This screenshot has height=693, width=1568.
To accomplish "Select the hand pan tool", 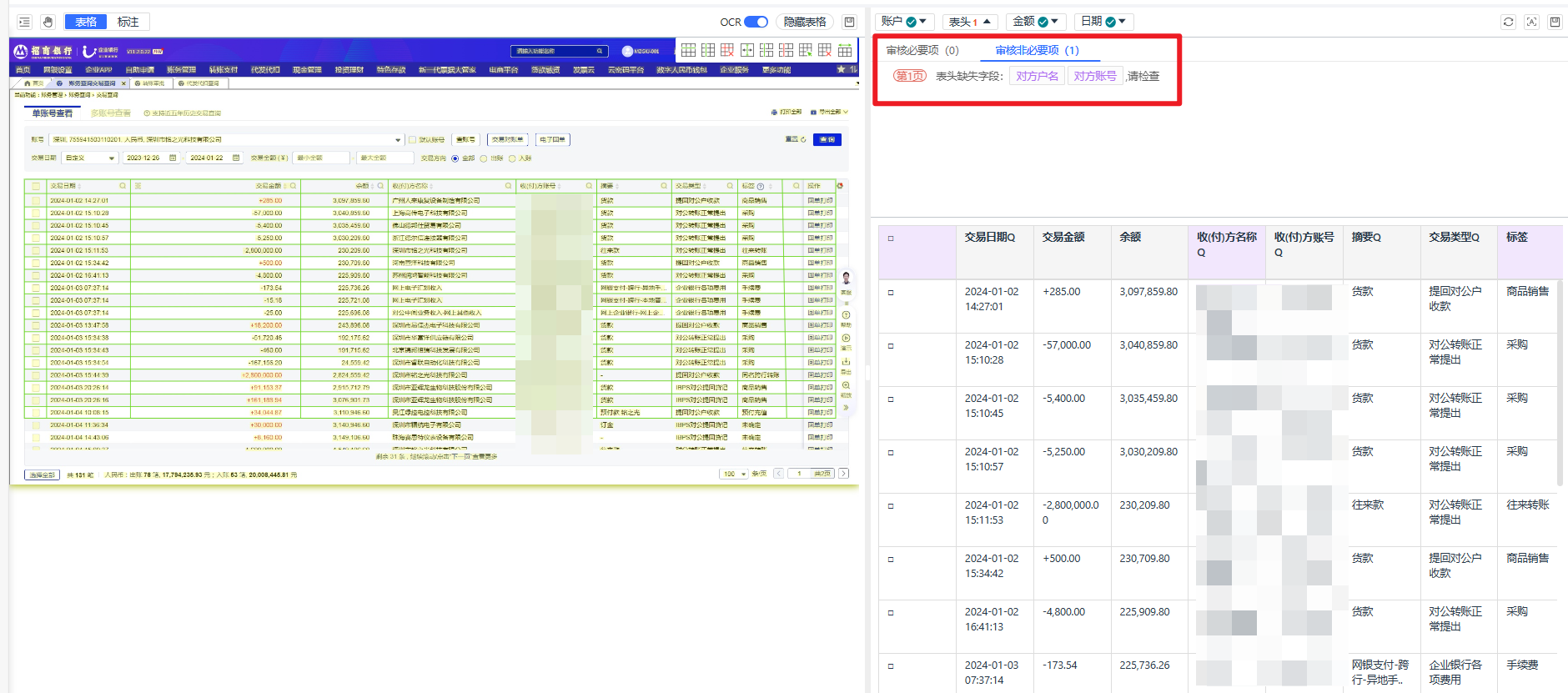I will [48, 22].
